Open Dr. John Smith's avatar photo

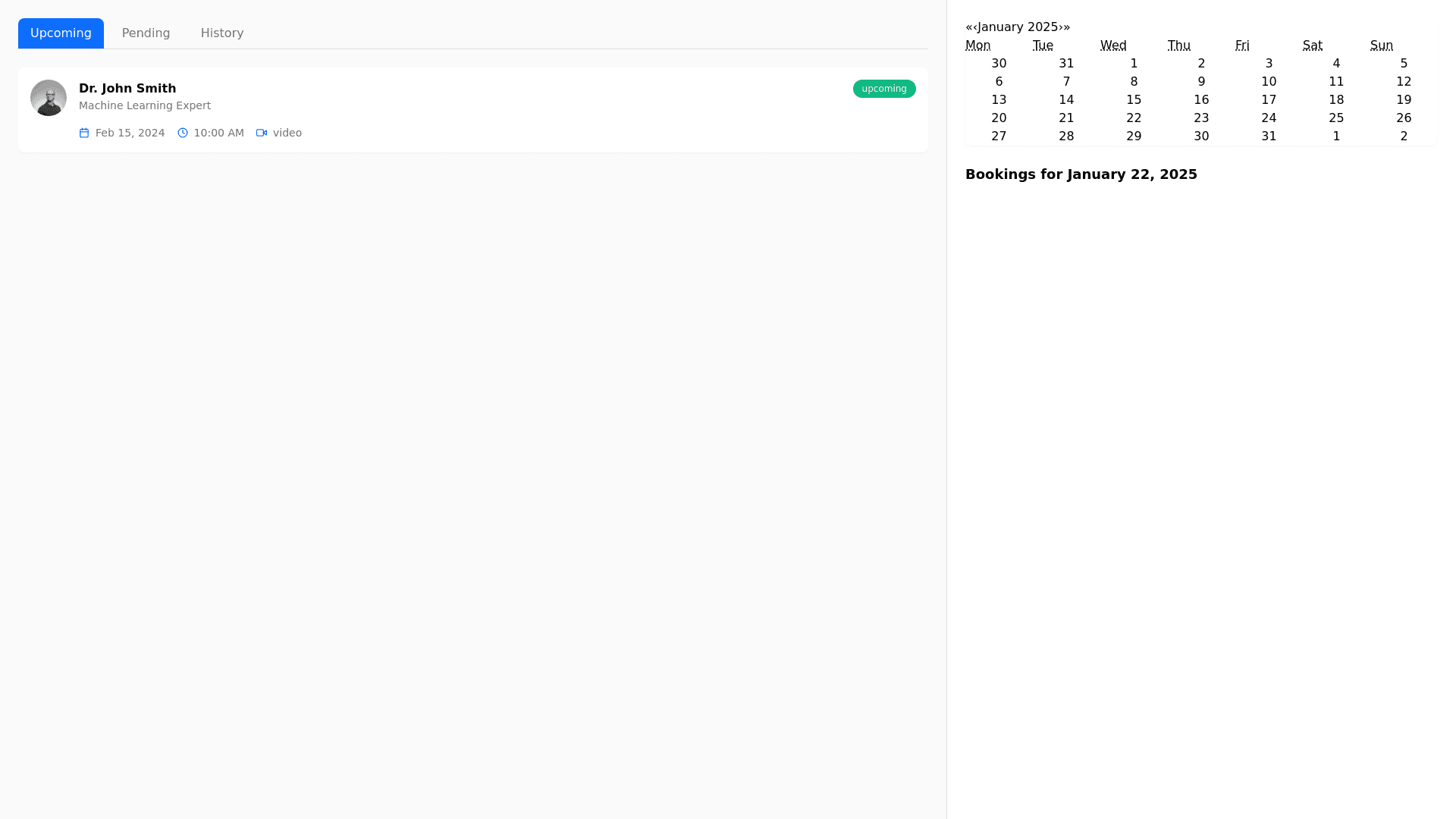pyautogui.click(x=49, y=98)
